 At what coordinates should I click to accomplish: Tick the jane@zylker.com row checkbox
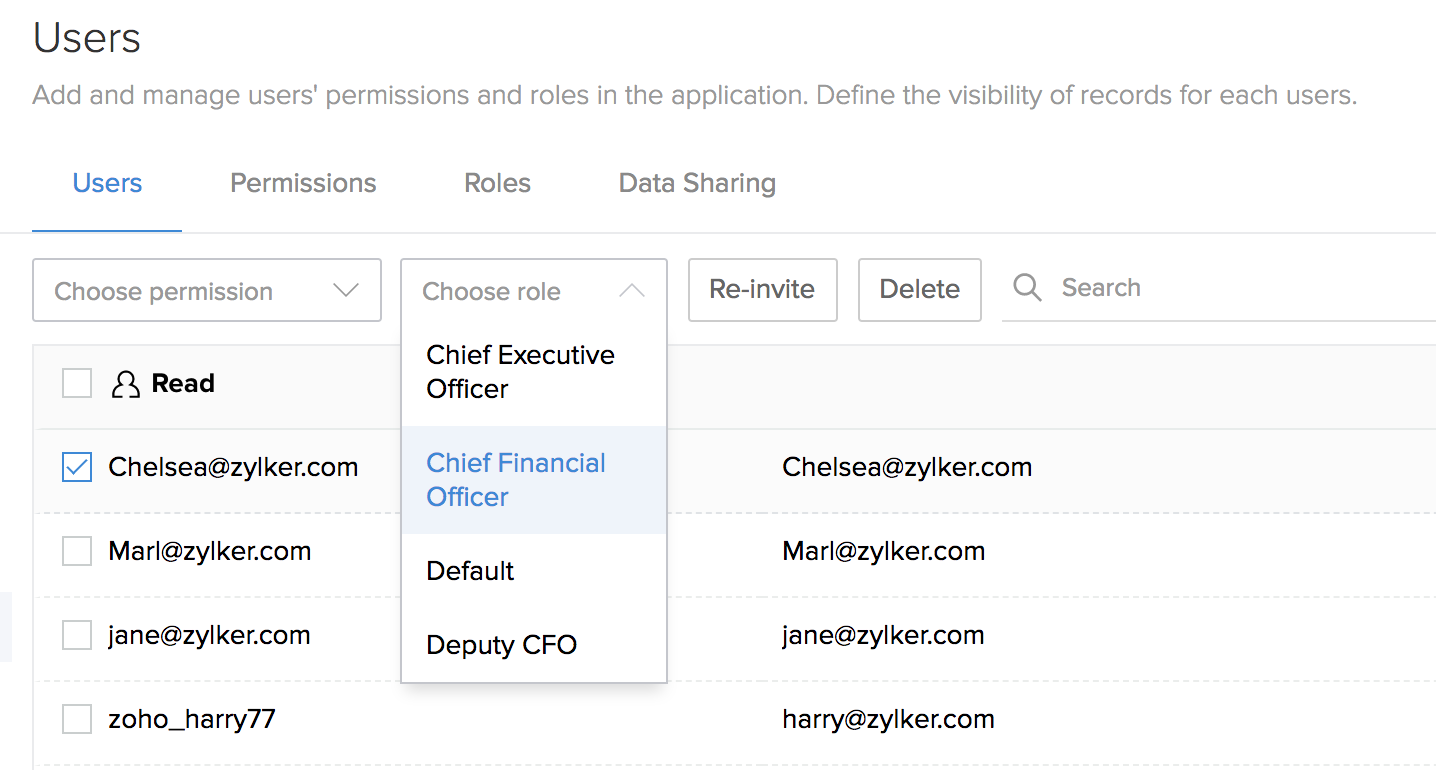click(x=77, y=635)
